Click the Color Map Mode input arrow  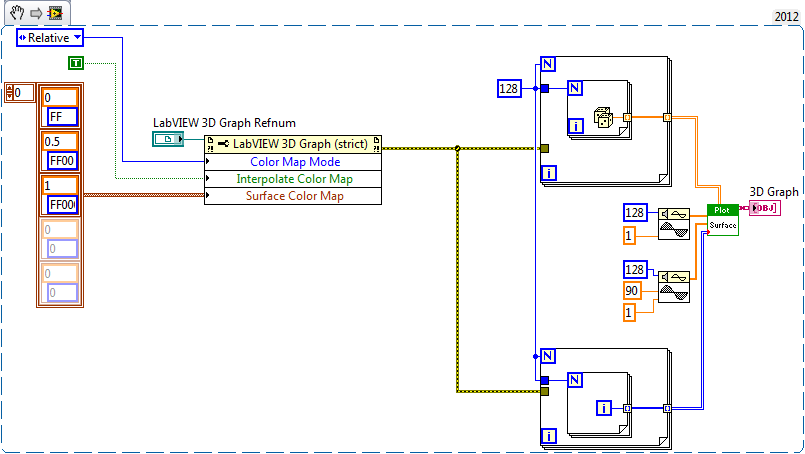click(207, 161)
